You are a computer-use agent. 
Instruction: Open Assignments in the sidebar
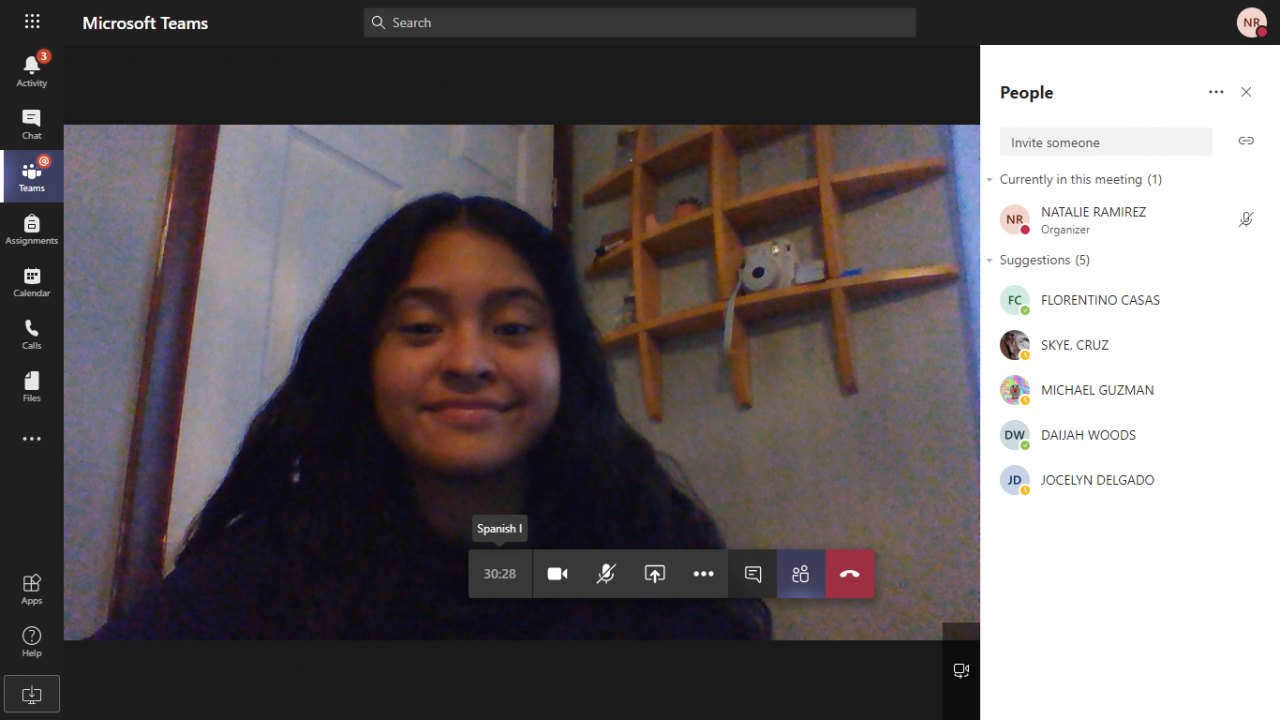(x=32, y=229)
